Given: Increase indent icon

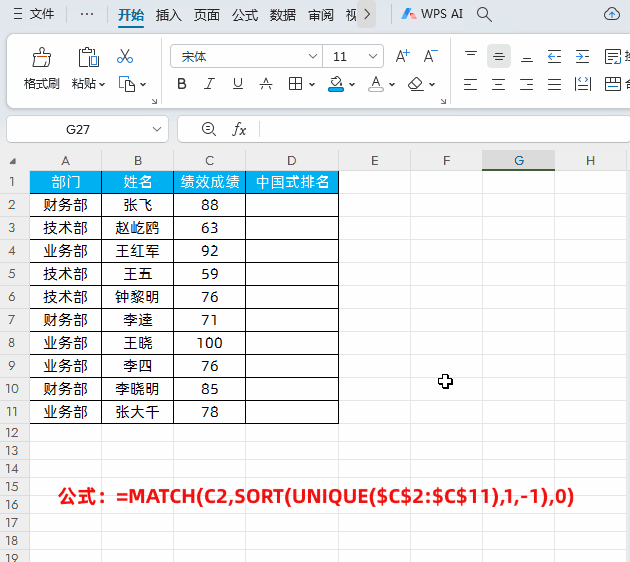Looking at the screenshot, I should (x=582, y=56).
